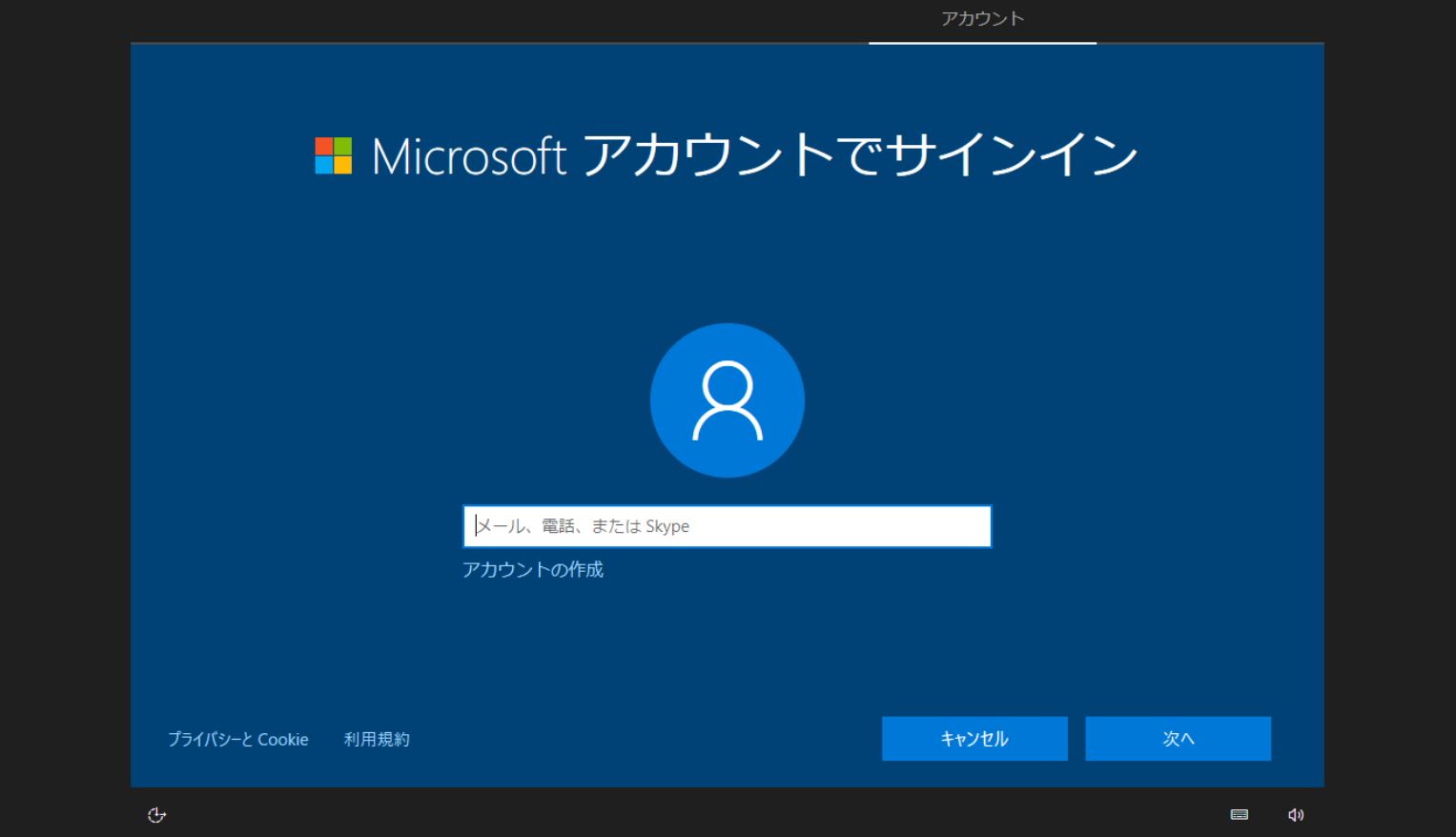The image size is (1456, 837).
Task: Focus the メール、電話、または Skype field
Action: click(x=728, y=526)
